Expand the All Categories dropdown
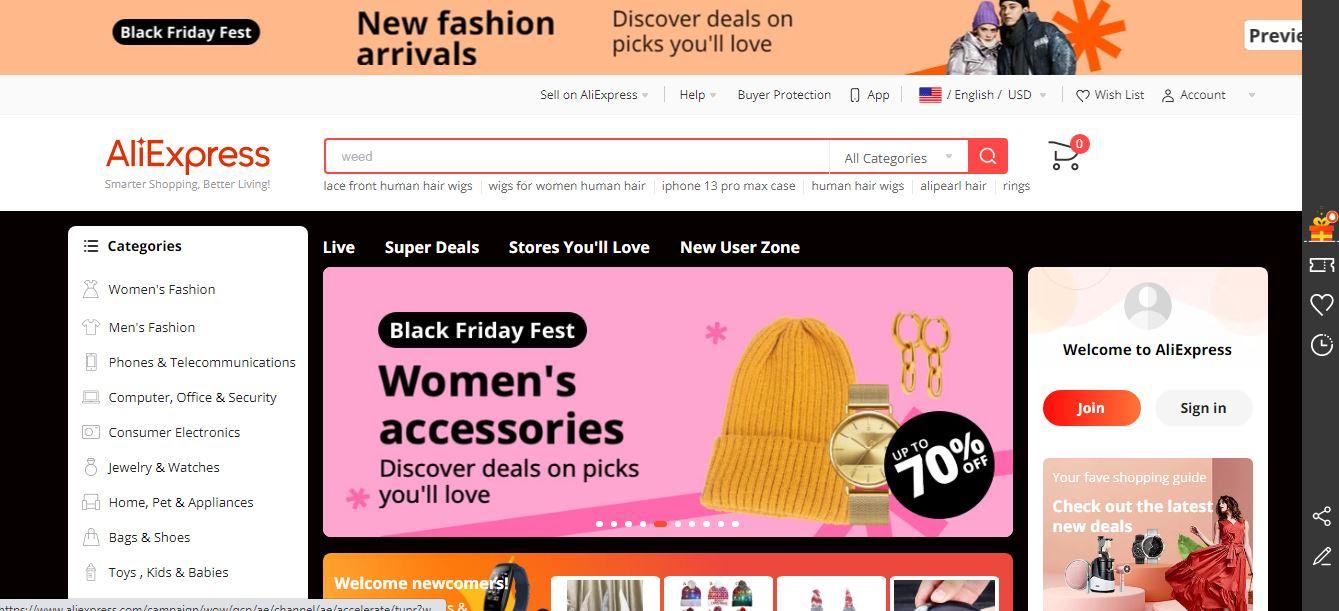Image resolution: width=1339 pixels, height=611 pixels. tap(898, 157)
